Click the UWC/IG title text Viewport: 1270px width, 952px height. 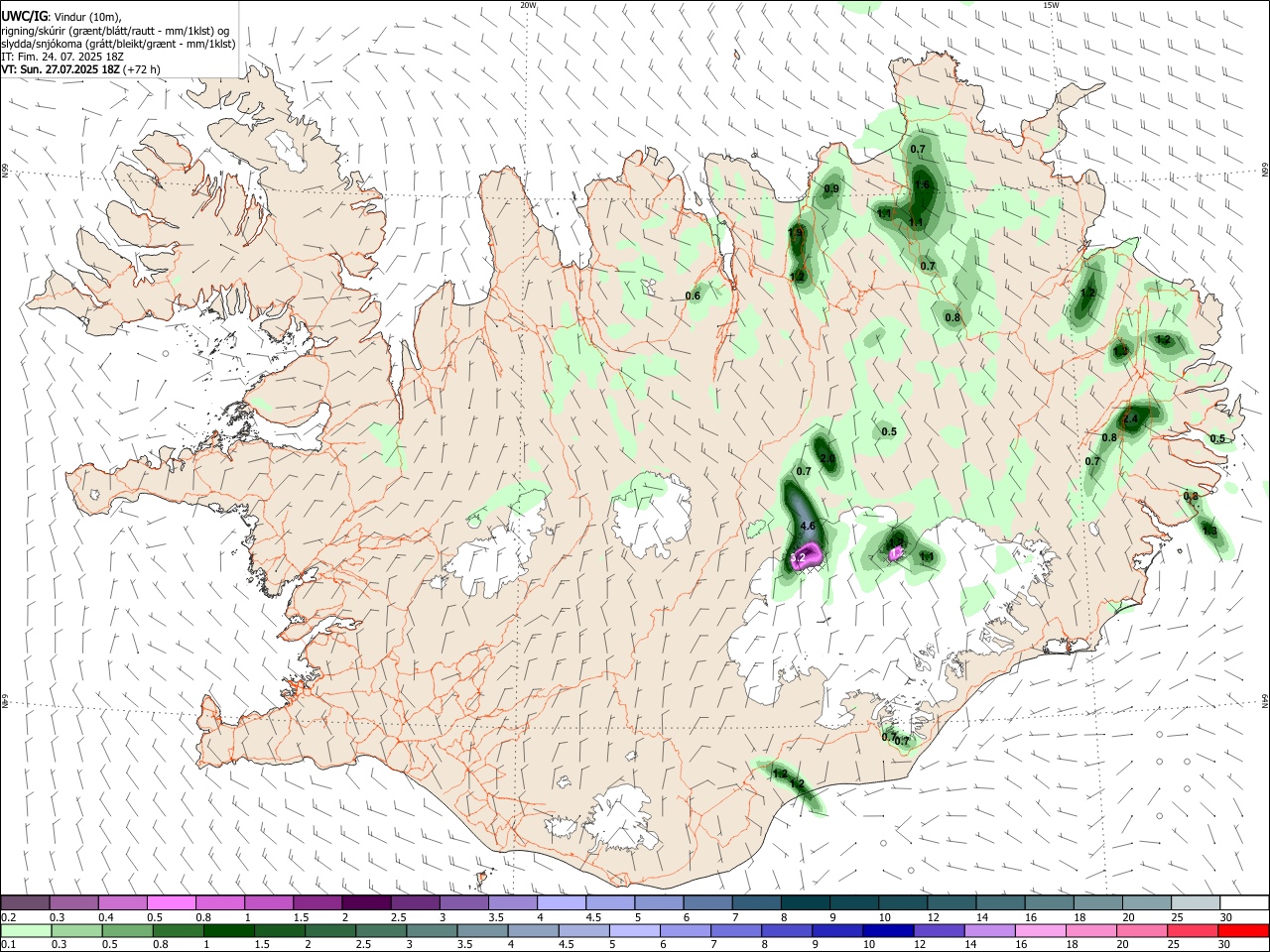coord(24,16)
